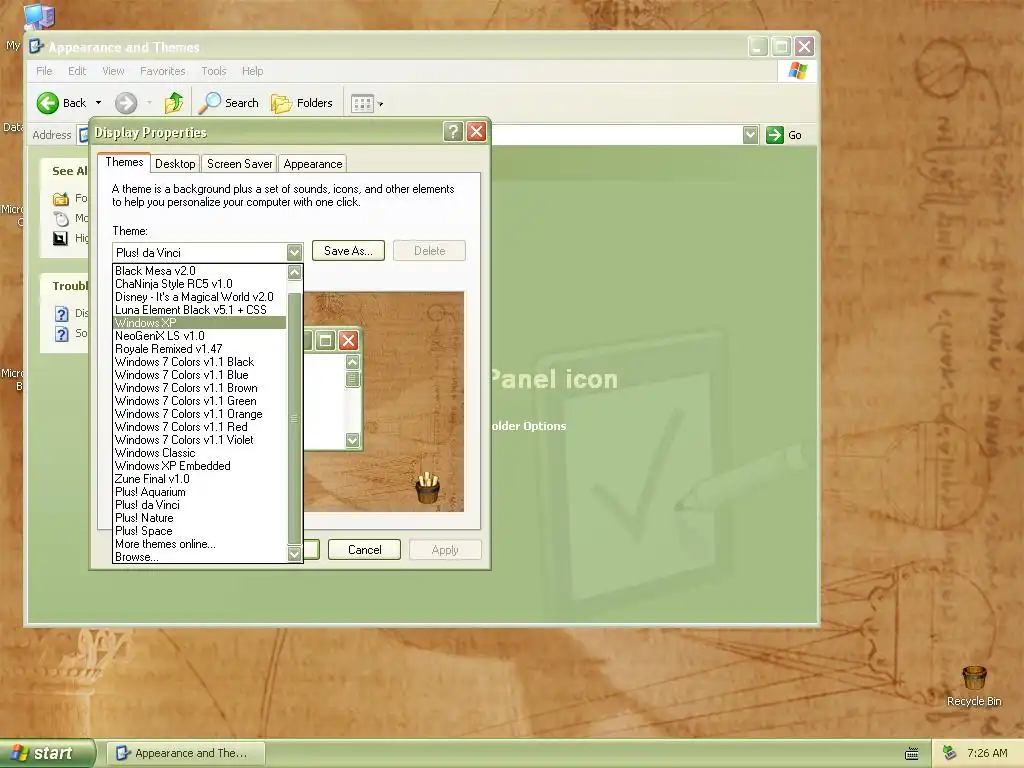Click the Cancel button
The width and height of the screenshot is (1024, 768).
click(364, 550)
